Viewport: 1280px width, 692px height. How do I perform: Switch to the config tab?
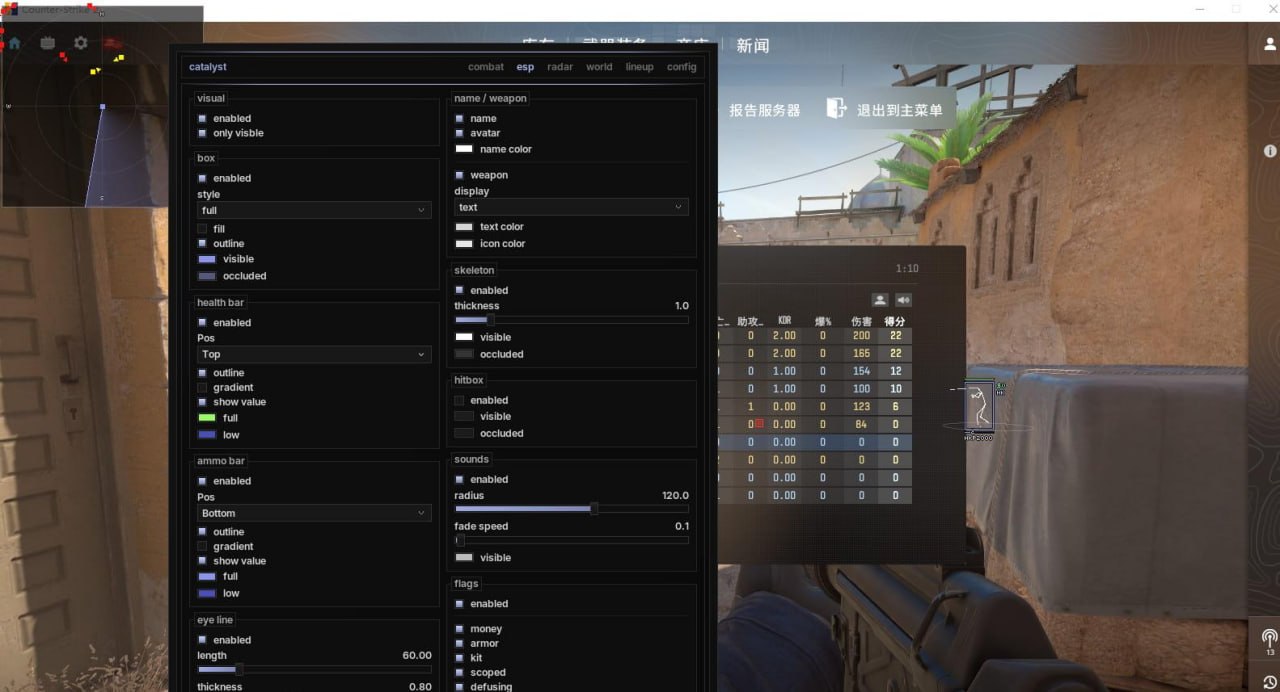[681, 67]
